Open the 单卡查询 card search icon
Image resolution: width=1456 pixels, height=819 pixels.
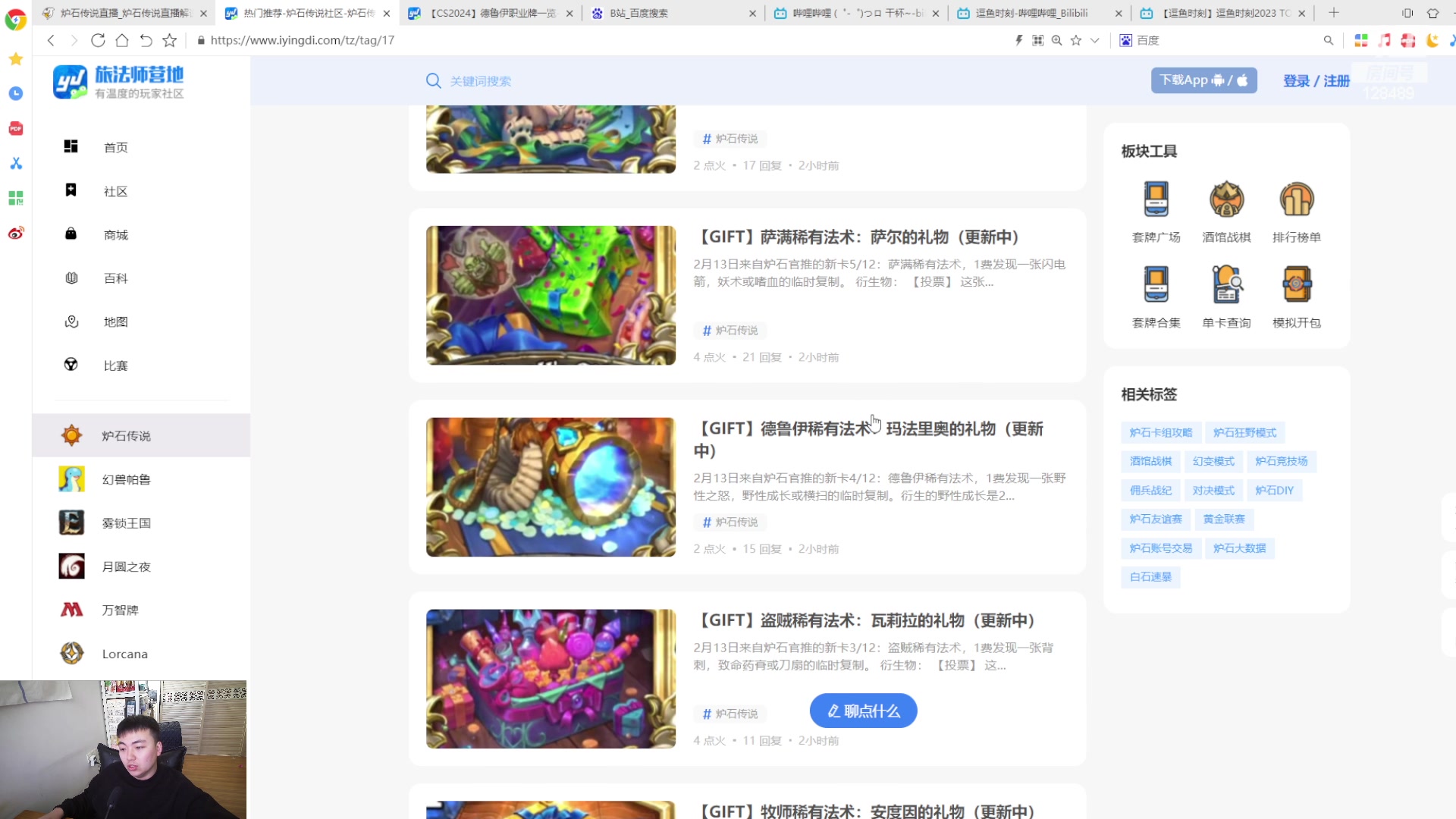point(1226,284)
